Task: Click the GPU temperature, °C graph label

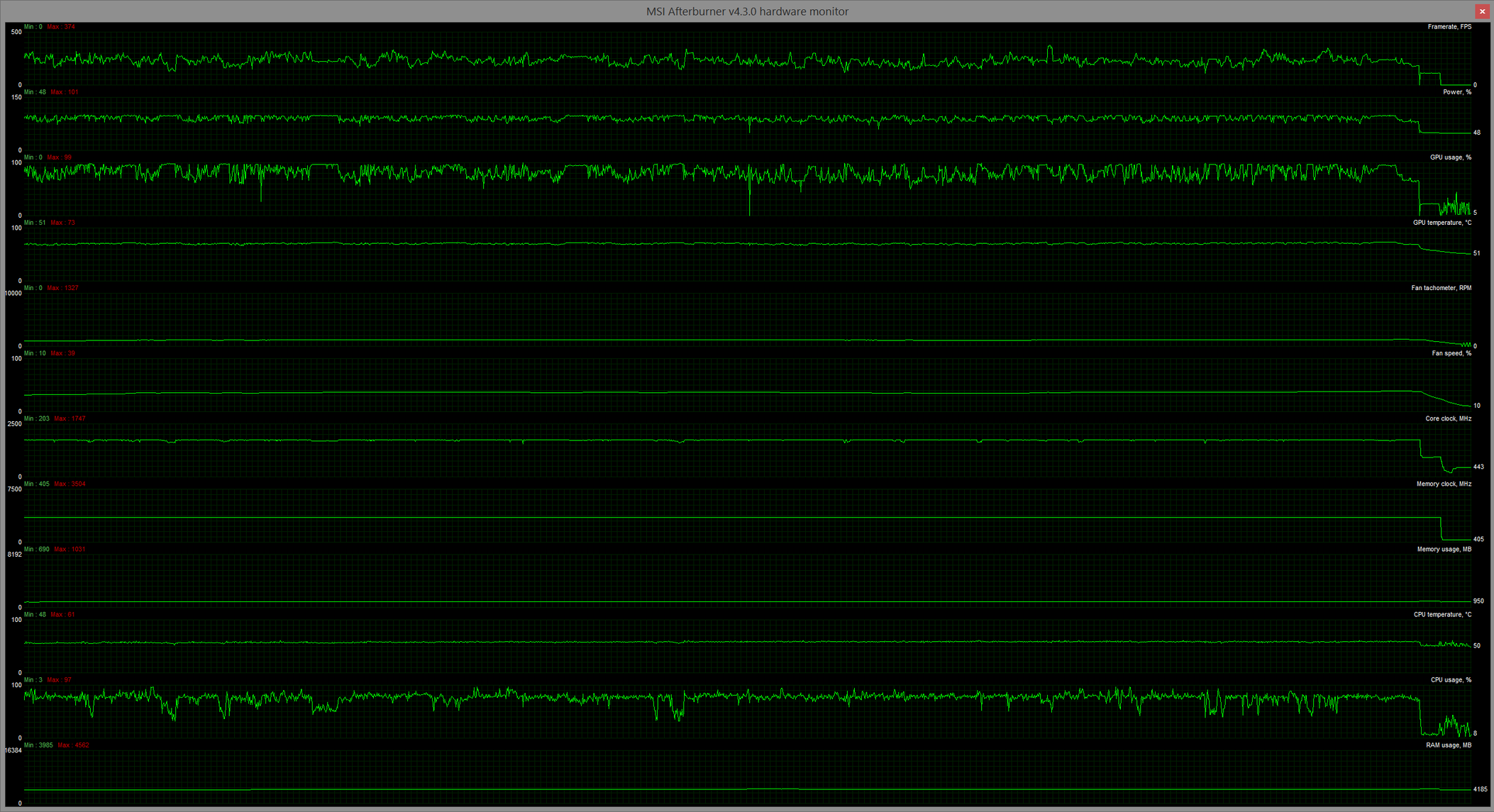Action: [x=1442, y=223]
